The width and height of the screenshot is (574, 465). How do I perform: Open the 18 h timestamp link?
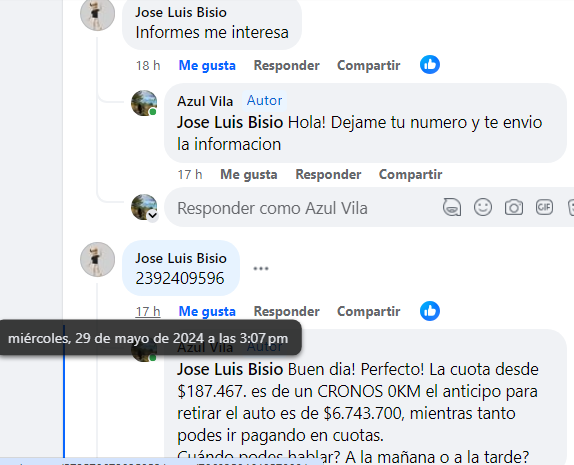(148, 66)
